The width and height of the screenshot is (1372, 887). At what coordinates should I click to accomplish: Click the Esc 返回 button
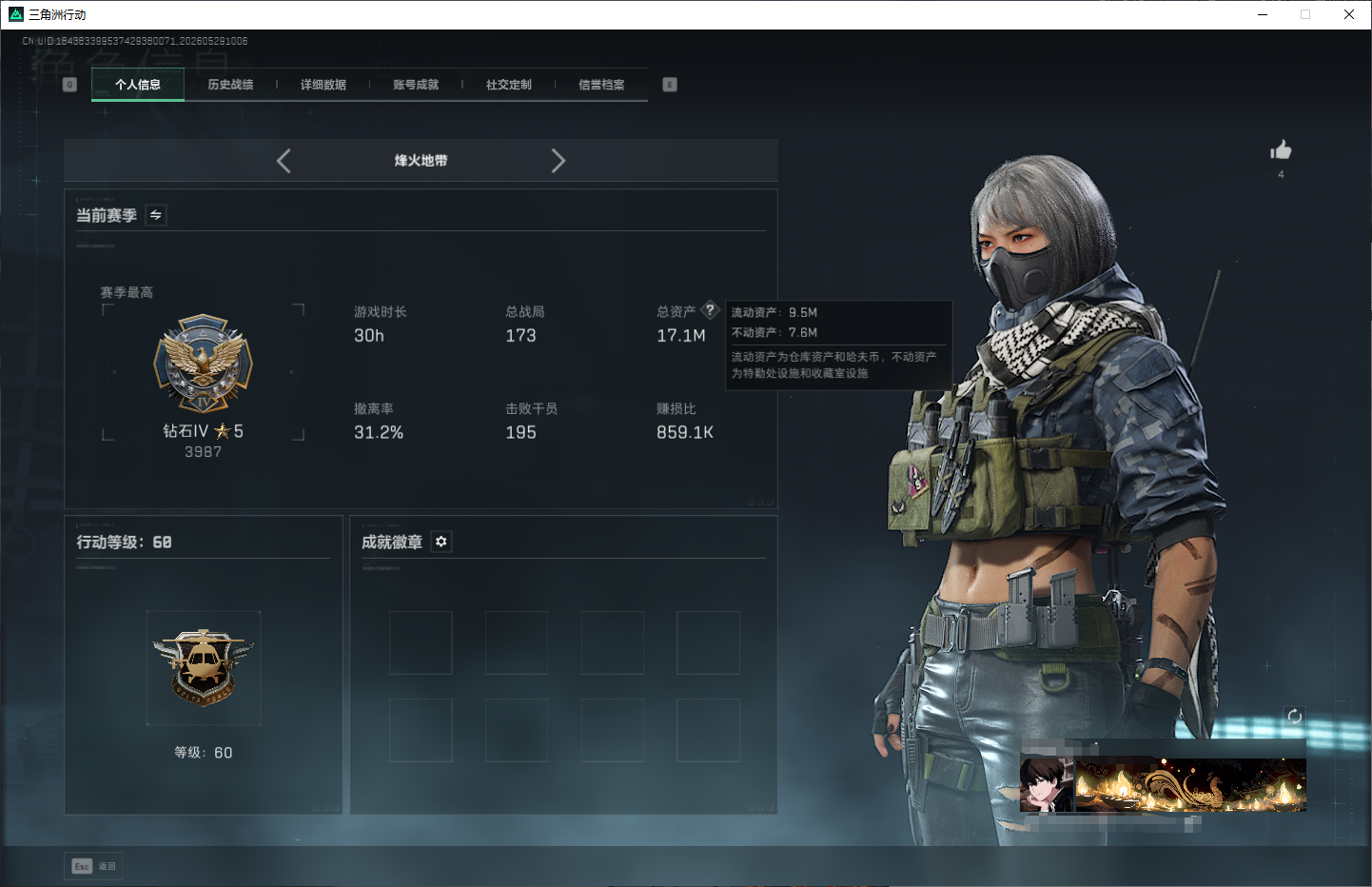94,866
